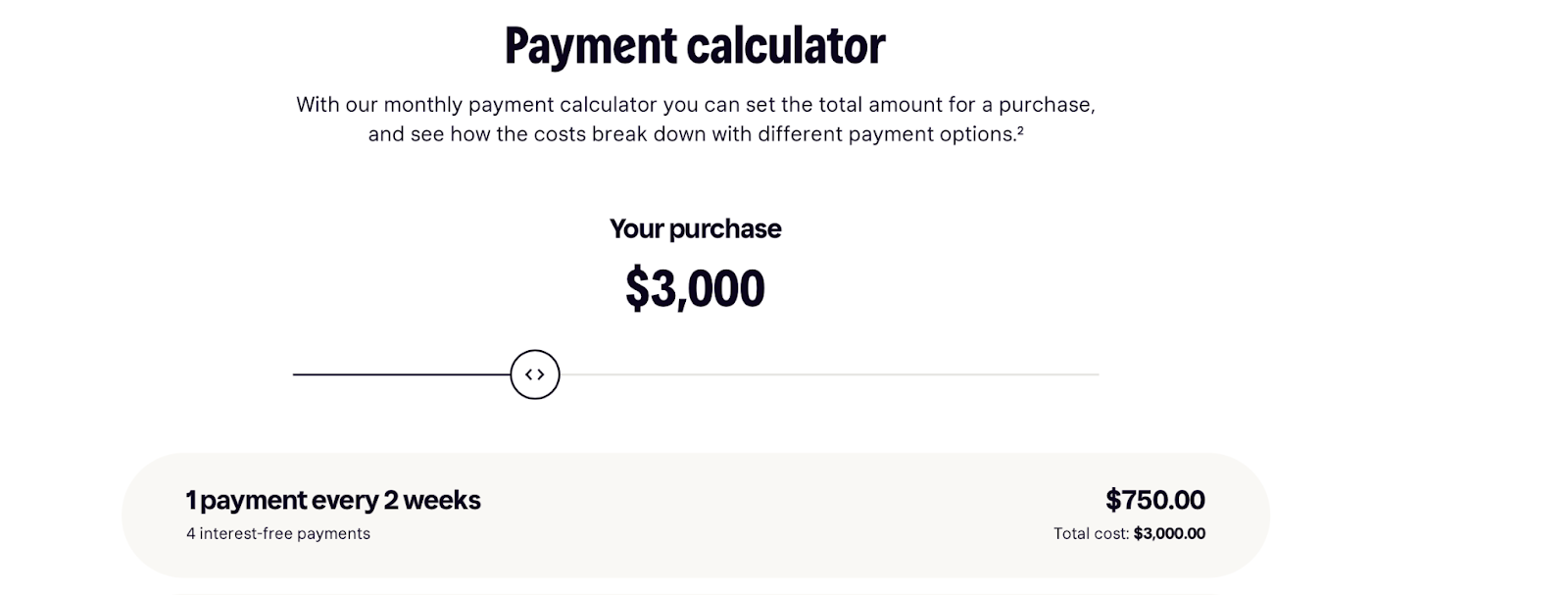Click the description line starting "With our monthly"
This screenshot has height=595, width=1568.
pos(695,105)
